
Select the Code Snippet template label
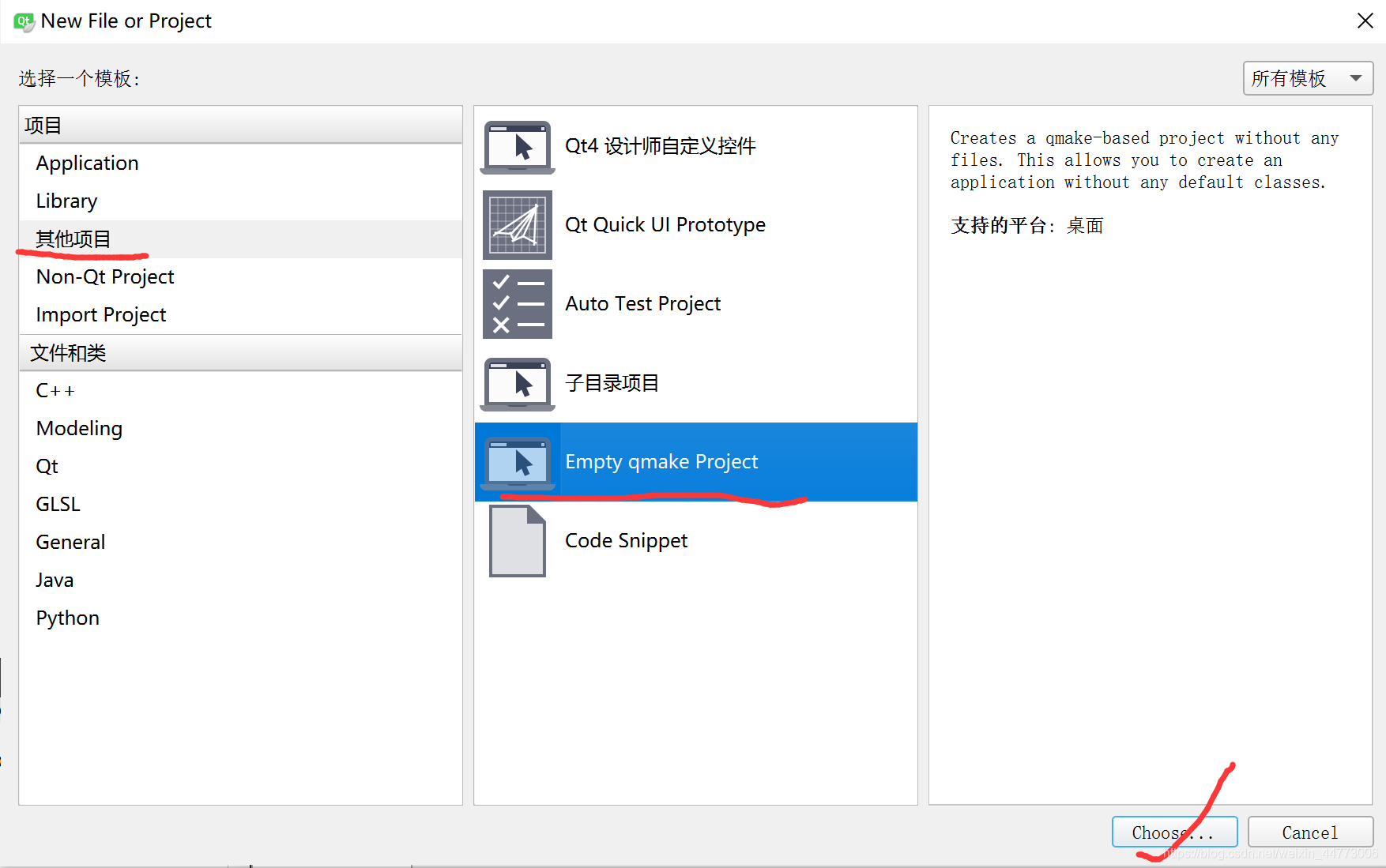point(626,541)
